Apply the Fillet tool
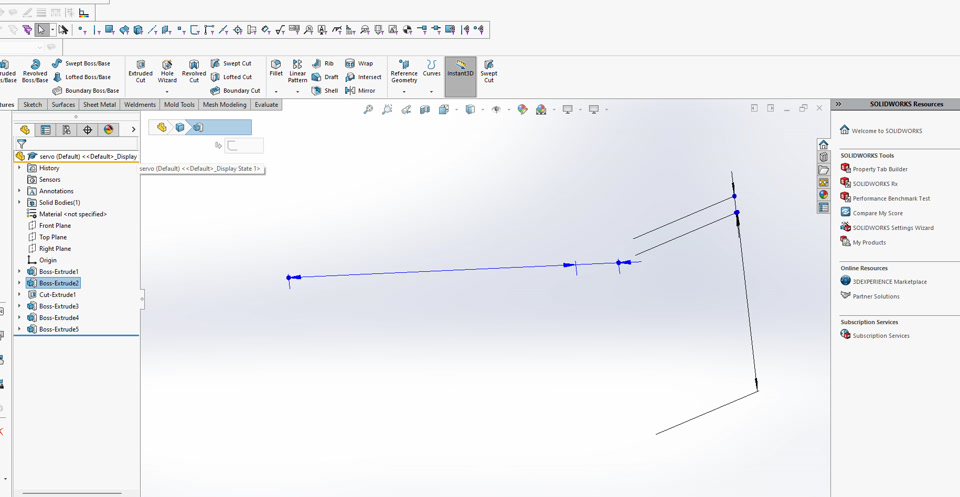This screenshot has width=960, height=497. click(x=276, y=67)
